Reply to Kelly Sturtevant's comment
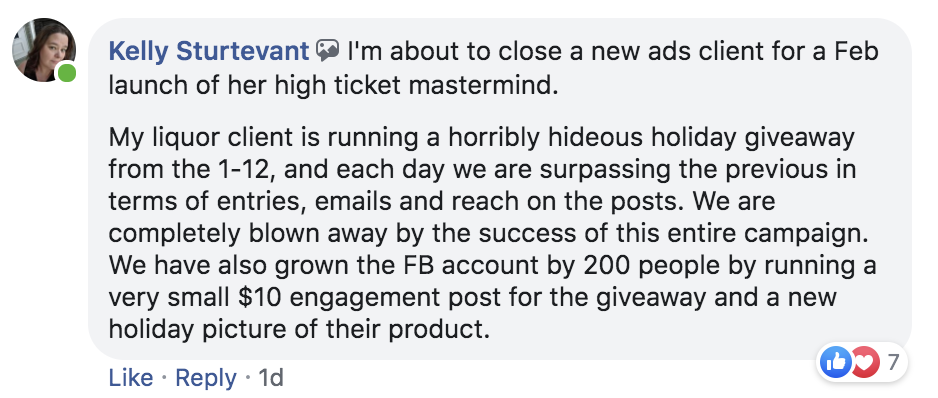 (206, 378)
